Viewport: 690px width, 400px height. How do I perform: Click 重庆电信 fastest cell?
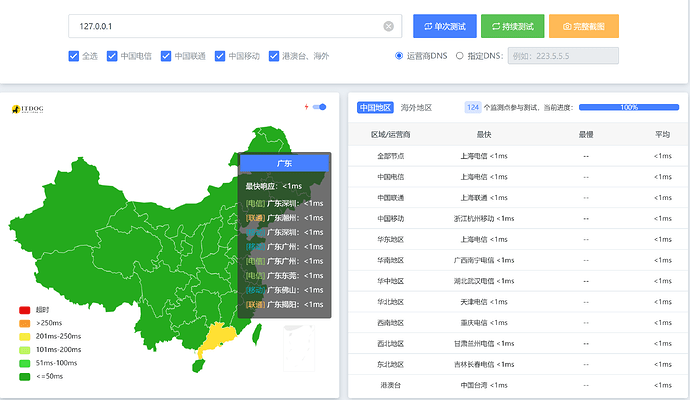[484, 323]
